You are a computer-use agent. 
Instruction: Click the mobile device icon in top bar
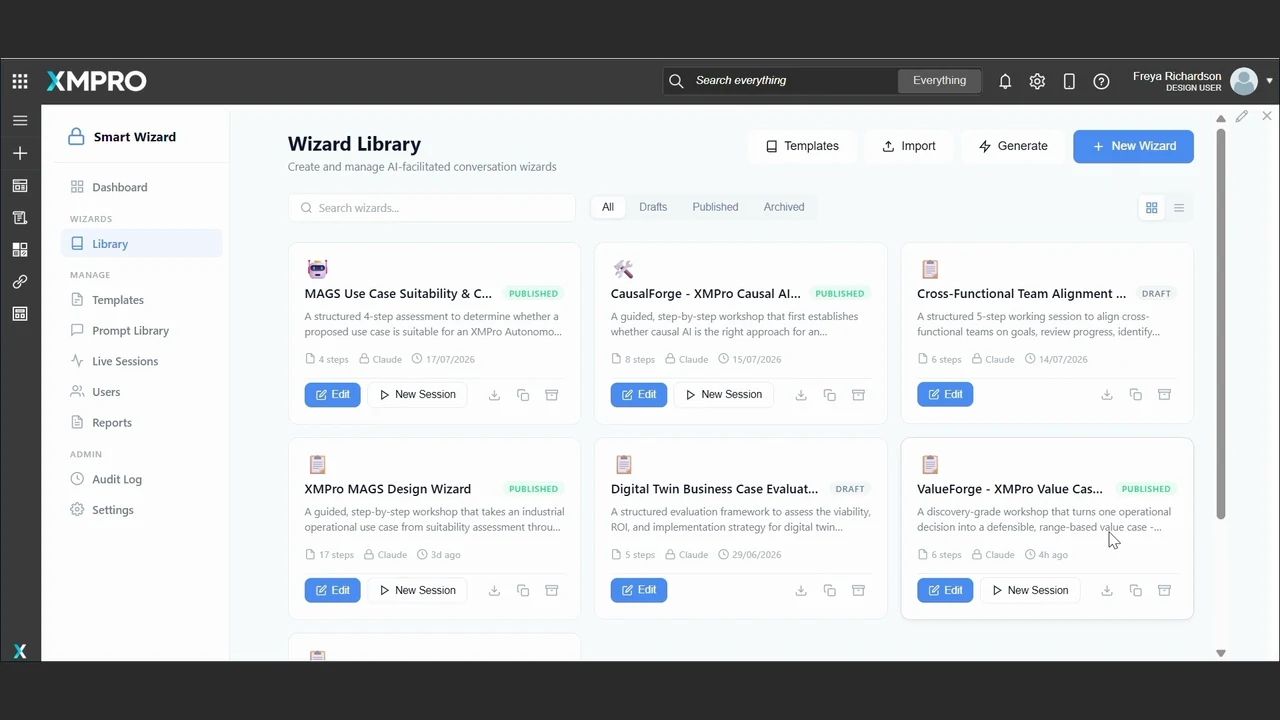pos(1069,81)
